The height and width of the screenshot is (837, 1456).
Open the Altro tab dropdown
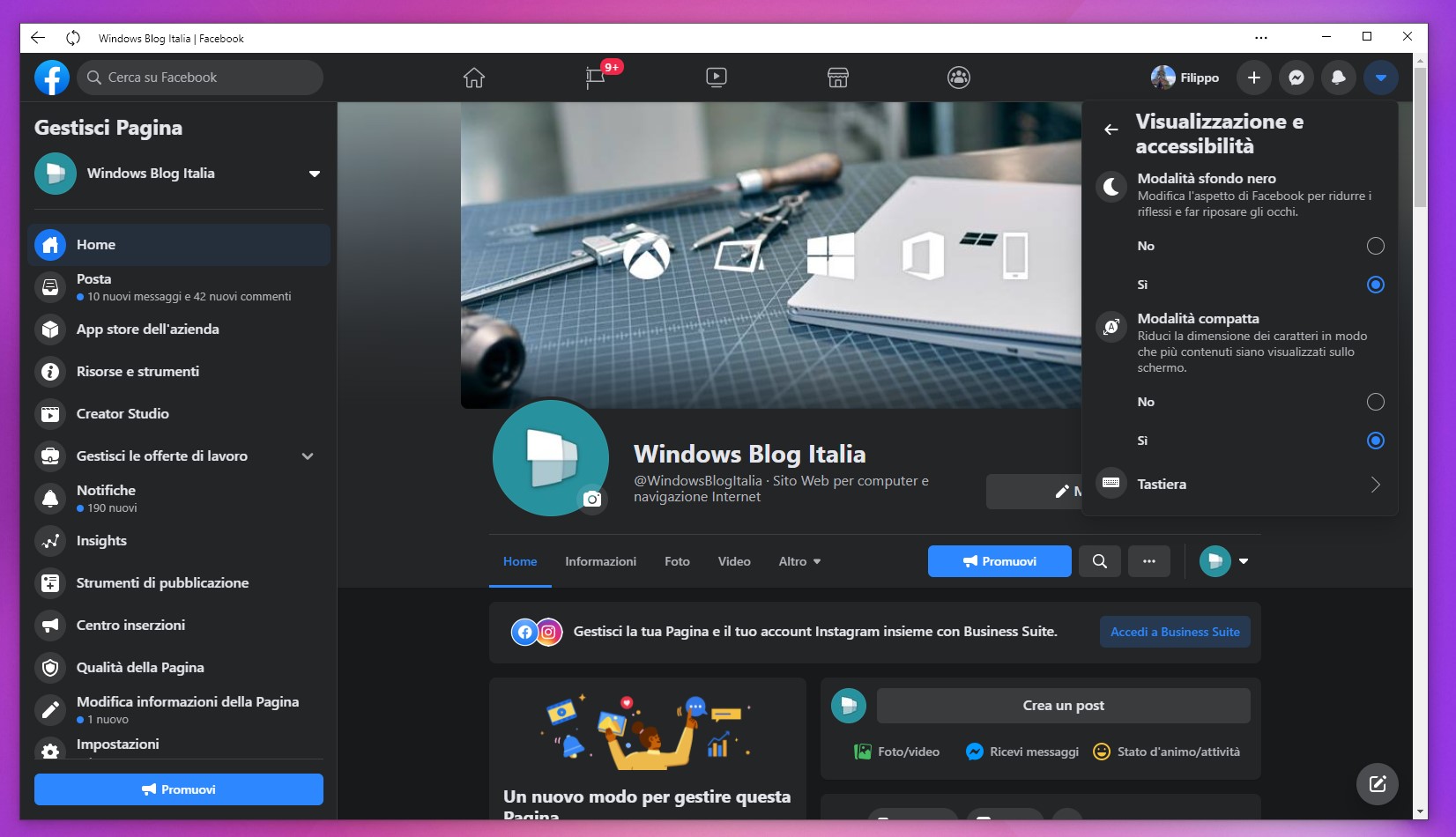tap(799, 561)
